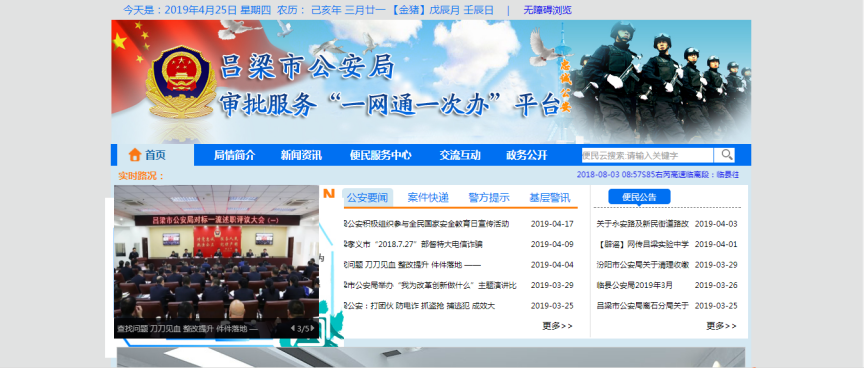Open the 局情简介 menu item
This screenshot has width=864, height=368.
(235, 155)
